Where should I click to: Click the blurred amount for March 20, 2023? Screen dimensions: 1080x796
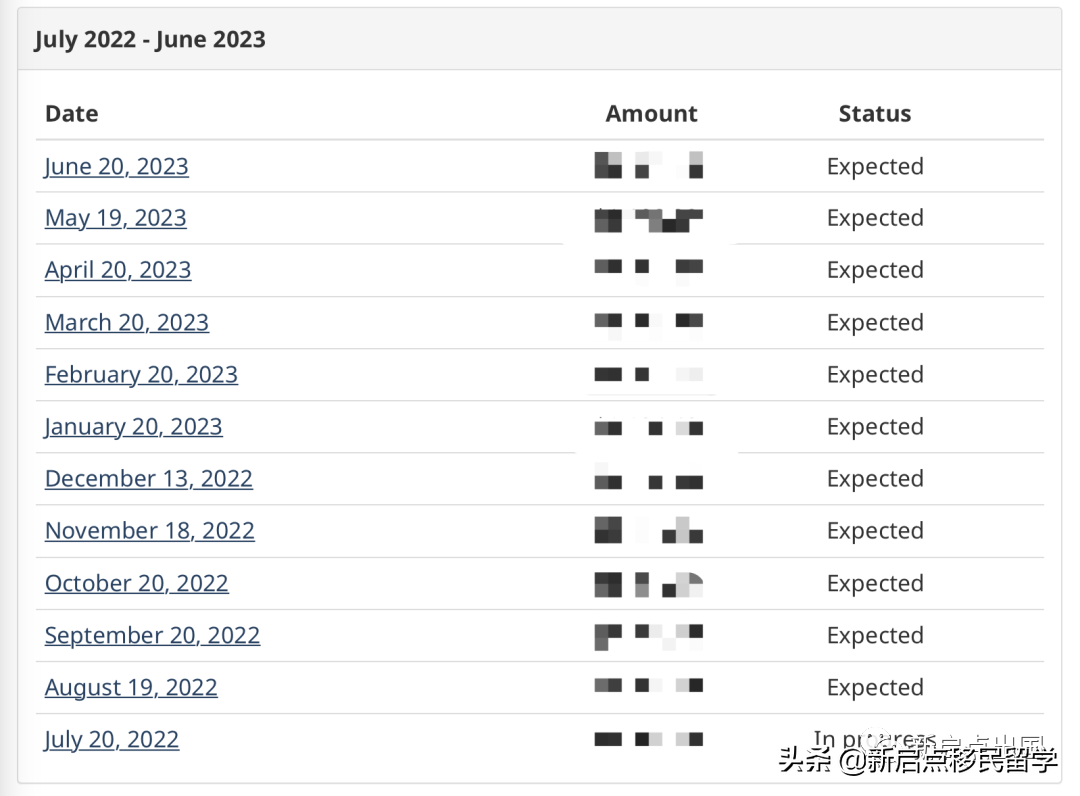pyautogui.click(x=649, y=321)
